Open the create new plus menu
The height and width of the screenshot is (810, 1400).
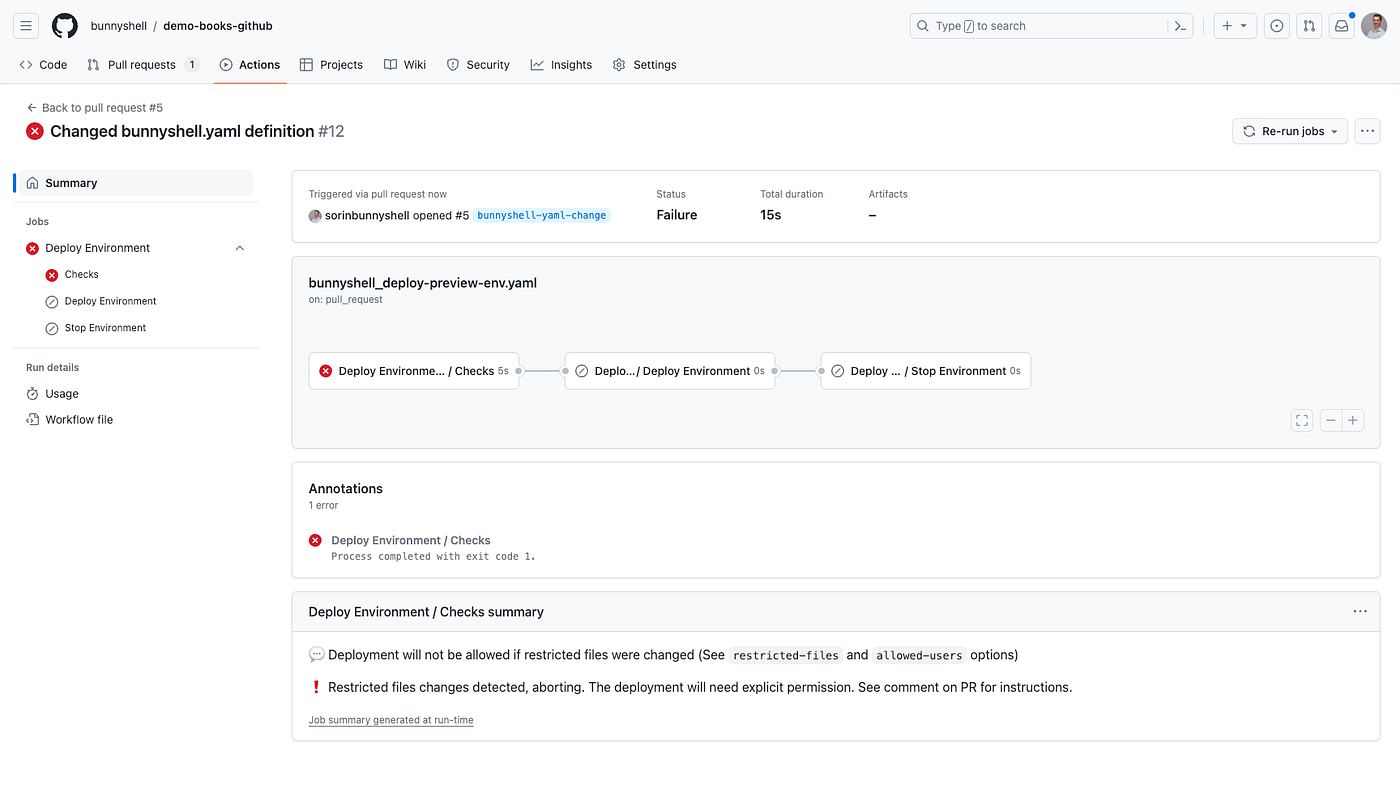[x=1235, y=26]
